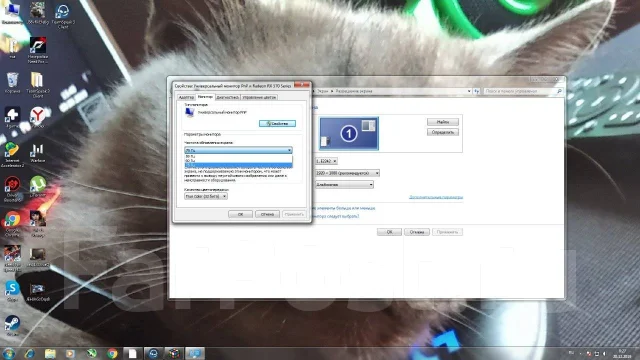Click the address bar refresh button
Screen dimensions: 640x360
tap(477, 91)
